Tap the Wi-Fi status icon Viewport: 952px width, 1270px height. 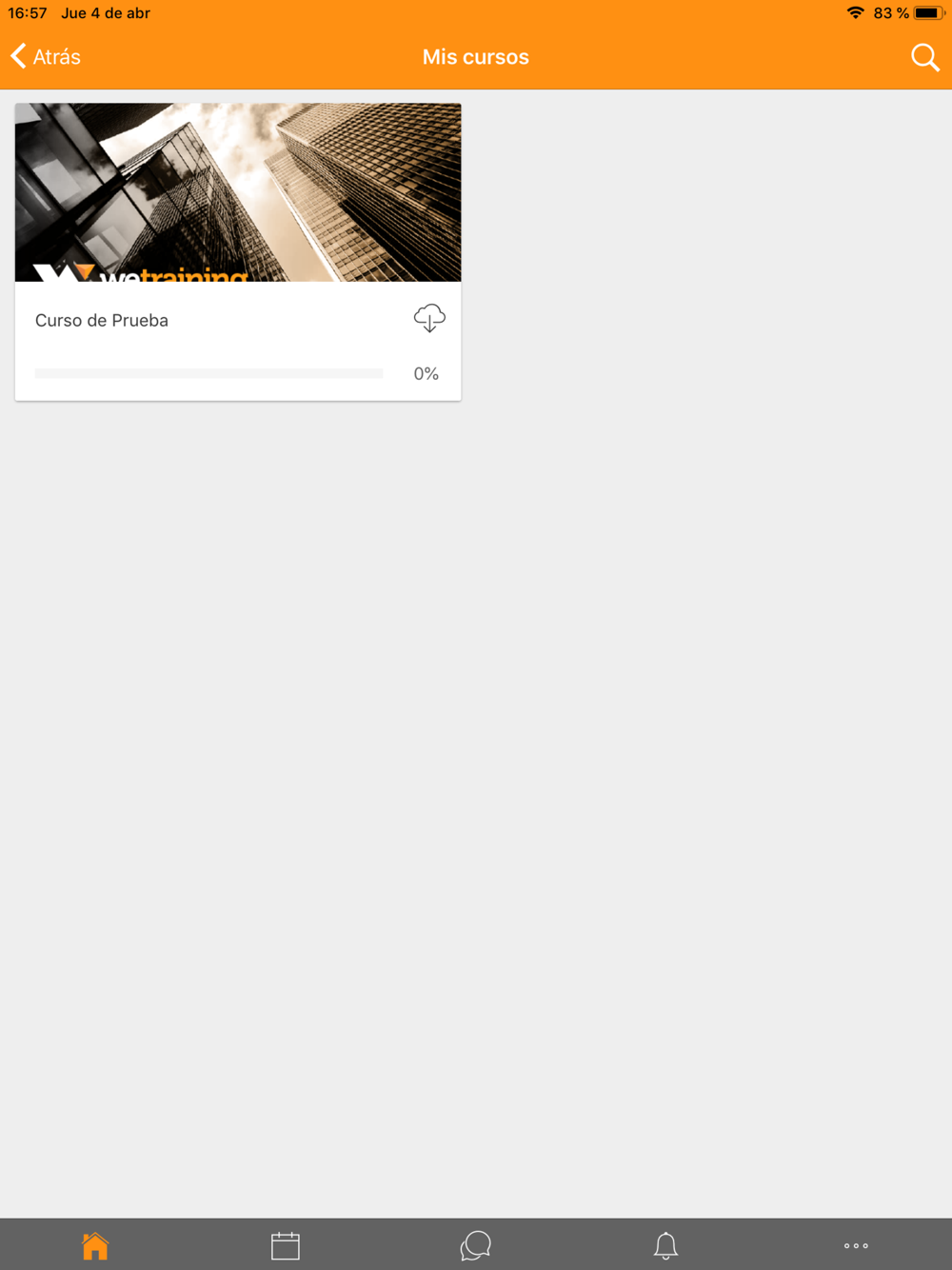(856, 12)
